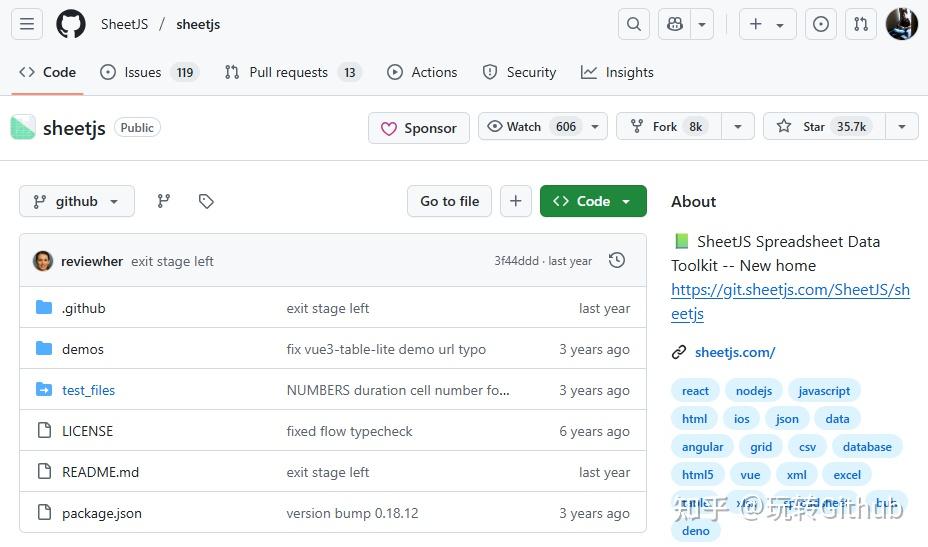Open the demos folder
Image resolution: width=928 pixels, height=547 pixels.
pos(83,349)
